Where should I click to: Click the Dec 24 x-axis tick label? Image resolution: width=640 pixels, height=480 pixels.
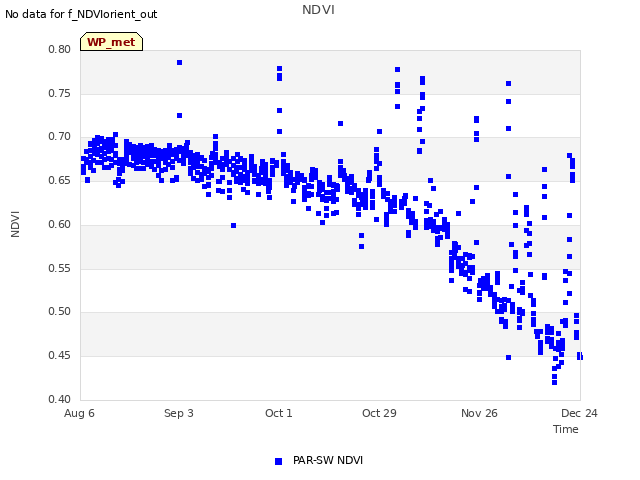579,413
